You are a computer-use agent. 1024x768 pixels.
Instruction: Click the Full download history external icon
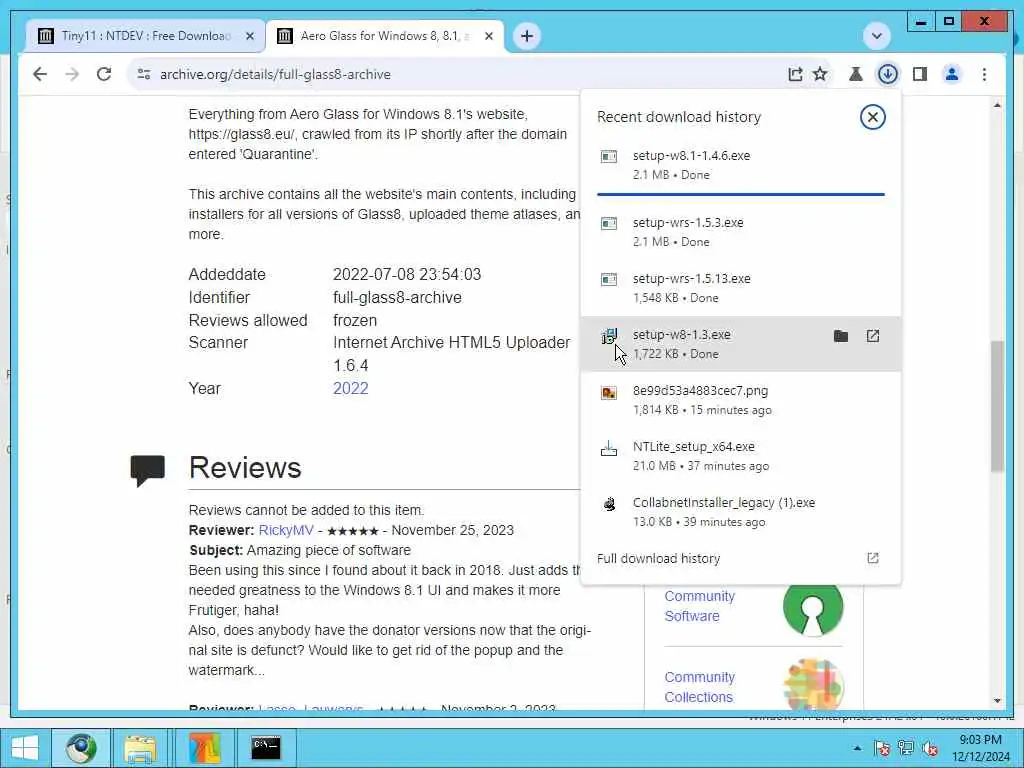tap(873, 558)
